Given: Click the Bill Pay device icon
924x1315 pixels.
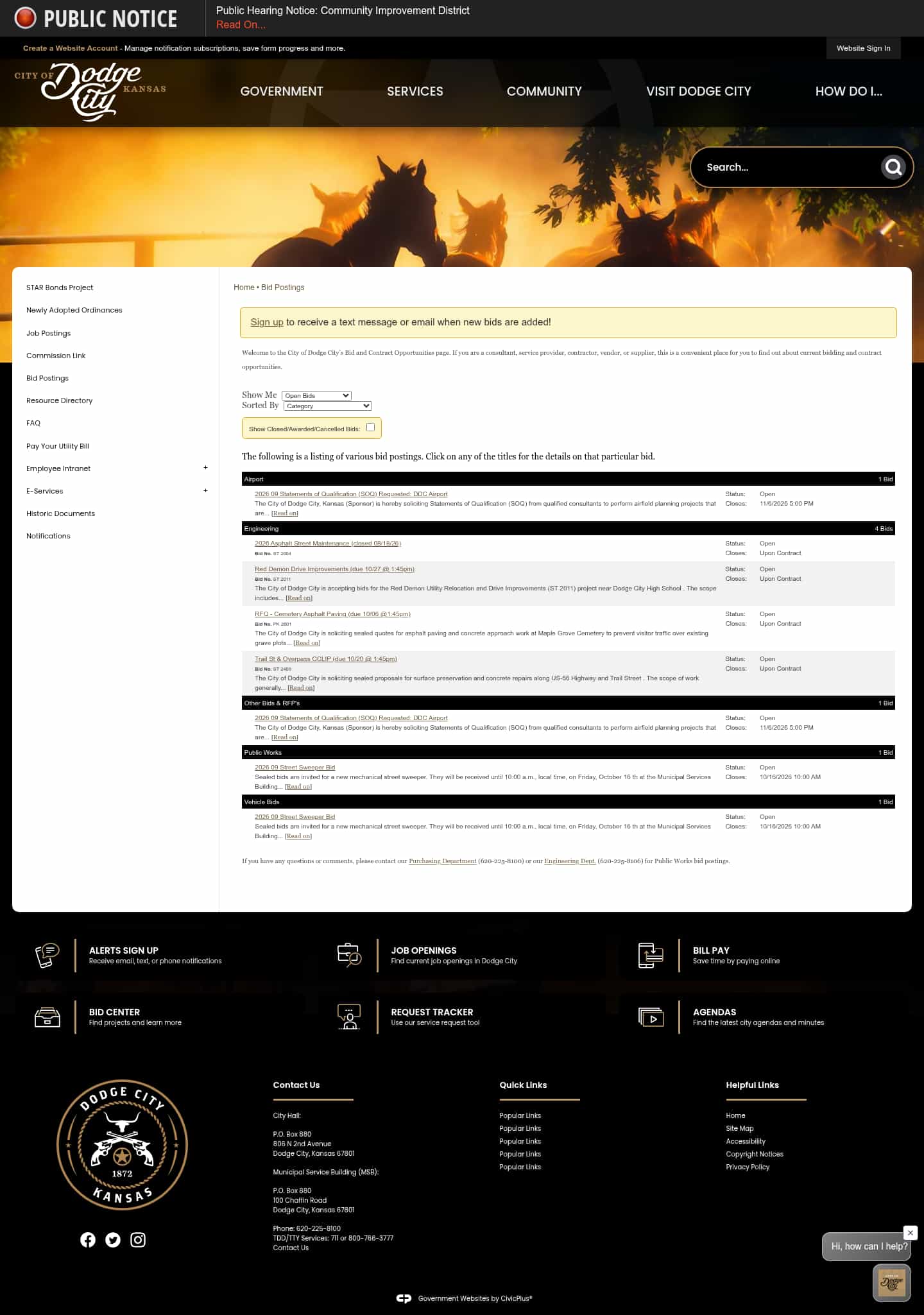Looking at the screenshot, I should 651,955.
